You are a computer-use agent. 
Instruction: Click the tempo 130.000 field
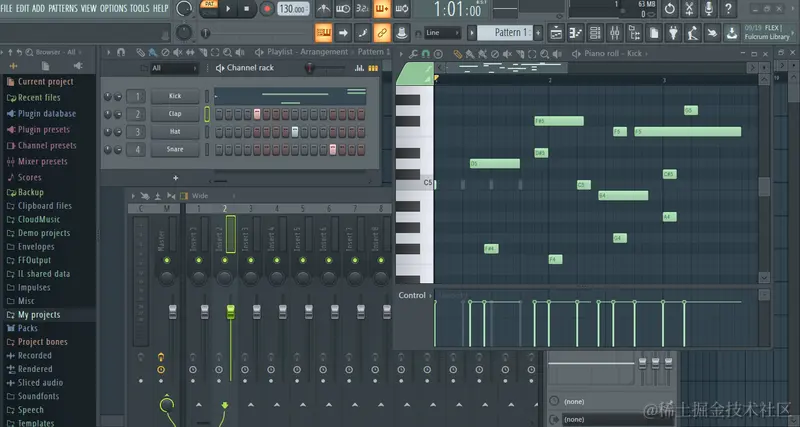[x=293, y=9]
